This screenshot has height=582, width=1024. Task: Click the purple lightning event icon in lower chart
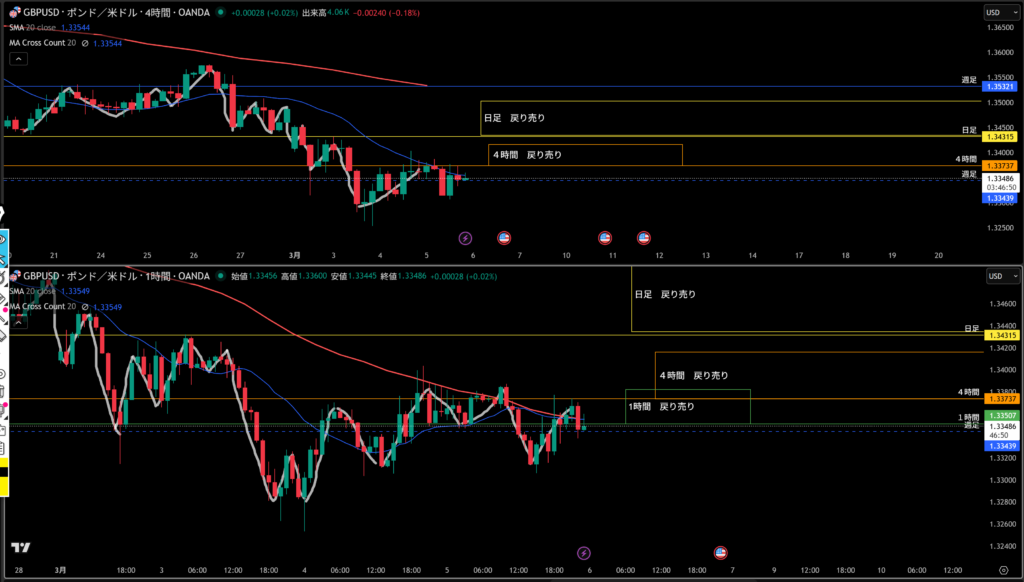[585, 552]
